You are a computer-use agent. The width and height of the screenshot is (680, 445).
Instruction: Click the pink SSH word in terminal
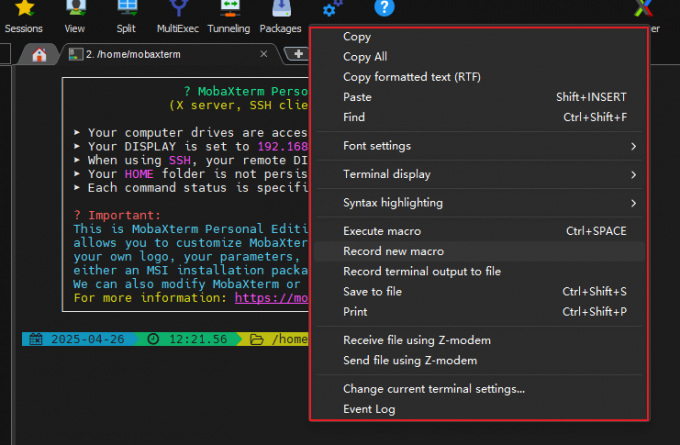[180, 160]
